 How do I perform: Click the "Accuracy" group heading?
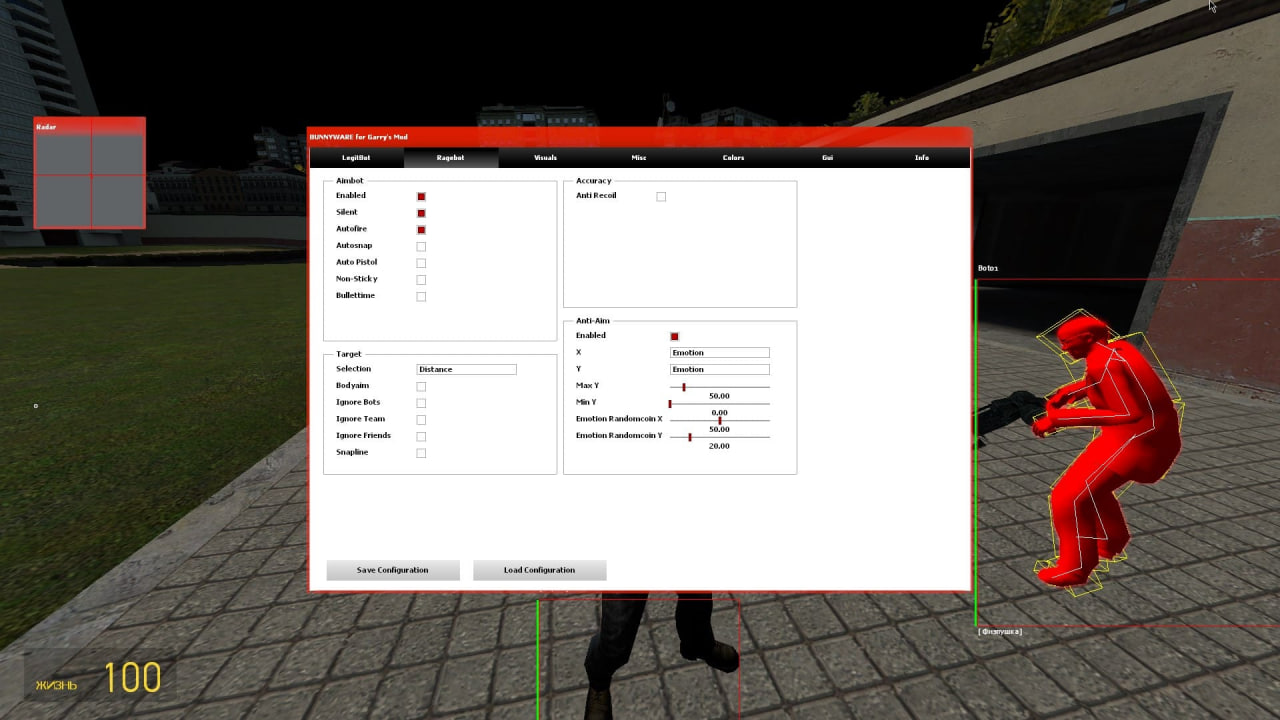click(593, 181)
